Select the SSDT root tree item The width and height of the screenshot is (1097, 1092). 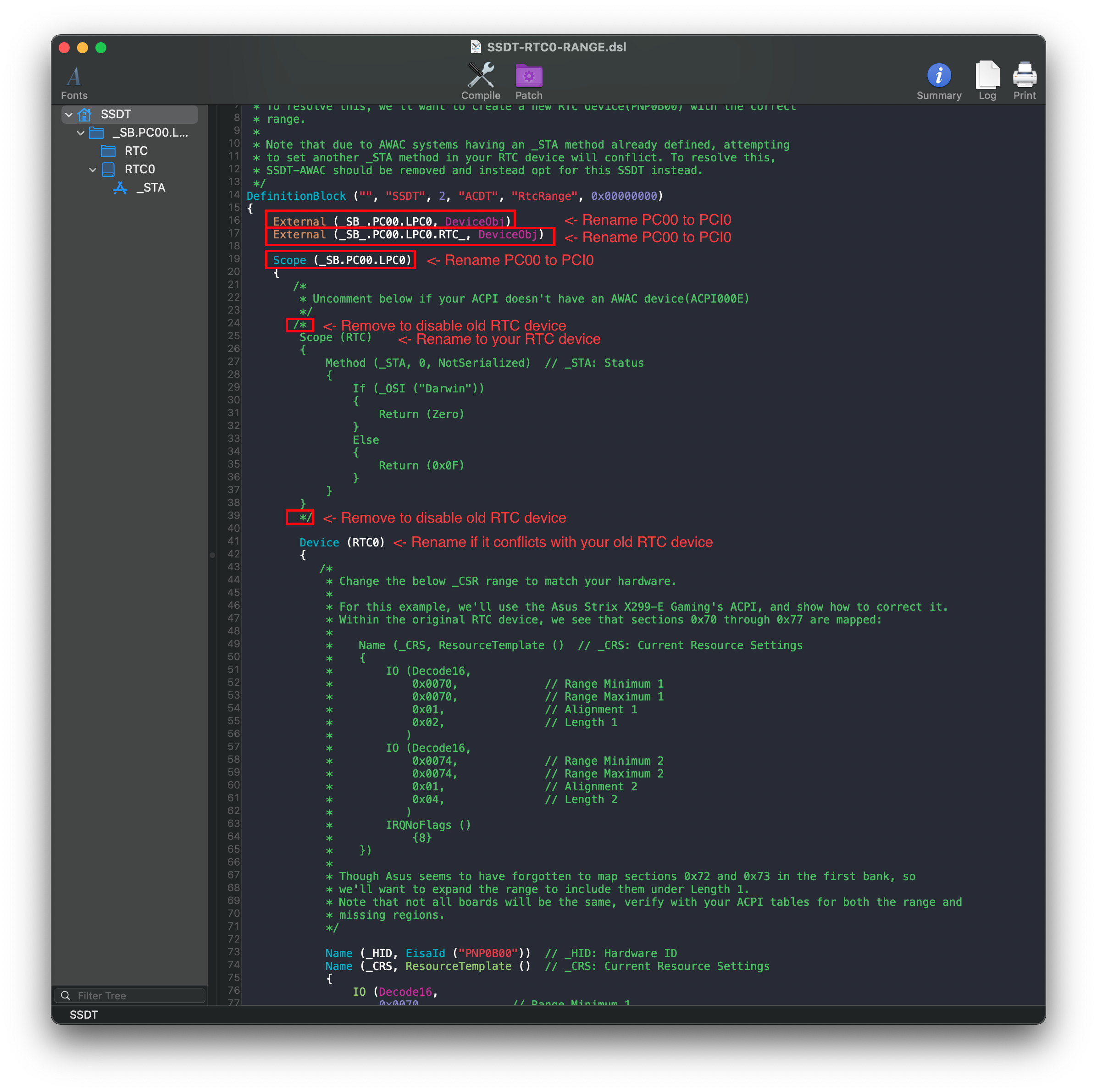coord(116,115)
